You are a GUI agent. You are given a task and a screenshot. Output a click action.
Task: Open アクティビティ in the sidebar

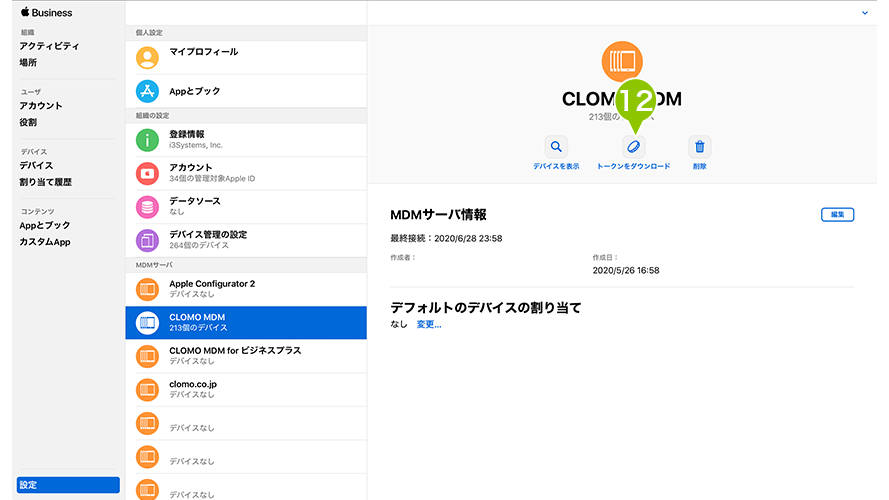(49, 46)
